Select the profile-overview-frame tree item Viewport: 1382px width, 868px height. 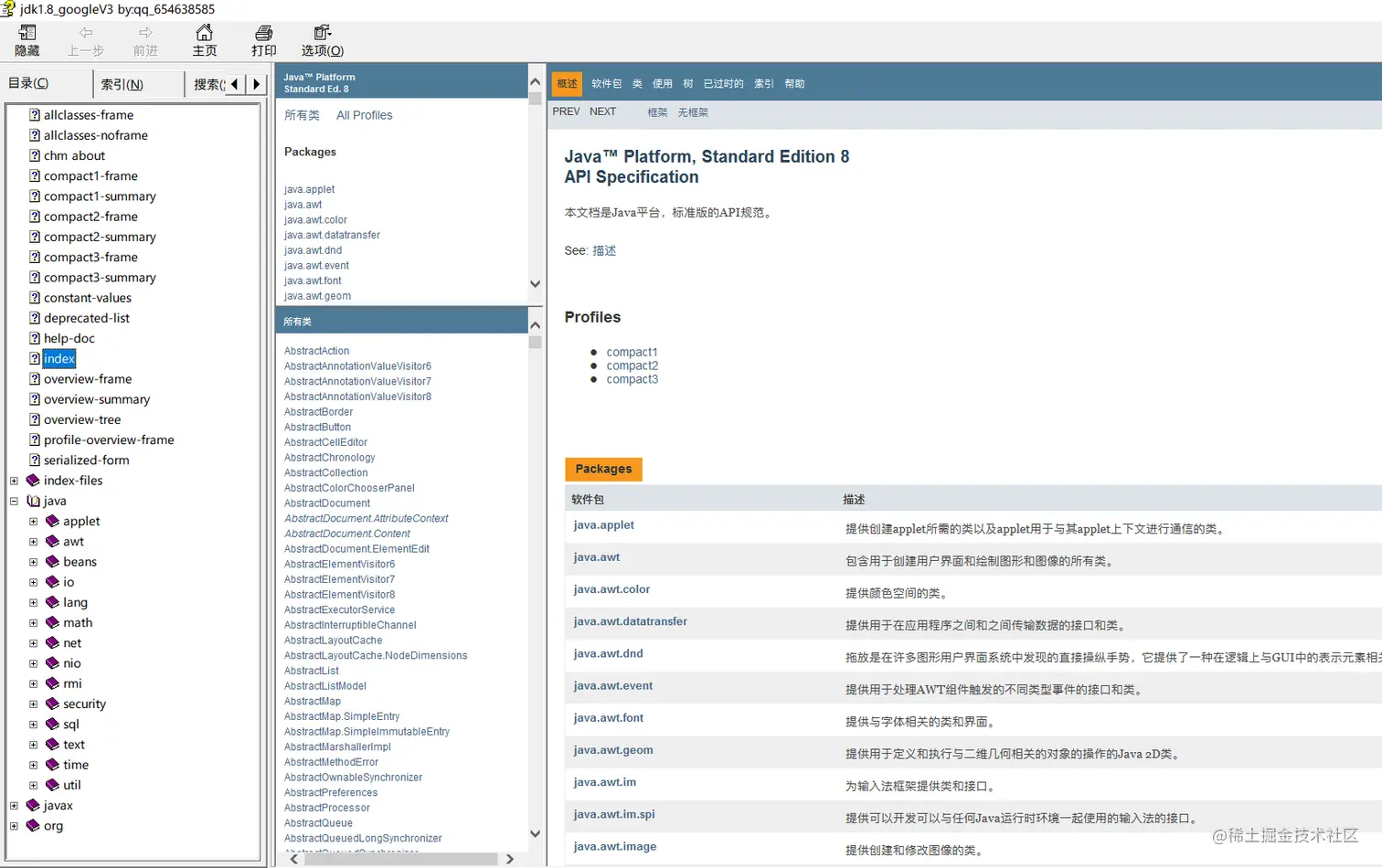(109, 439)
